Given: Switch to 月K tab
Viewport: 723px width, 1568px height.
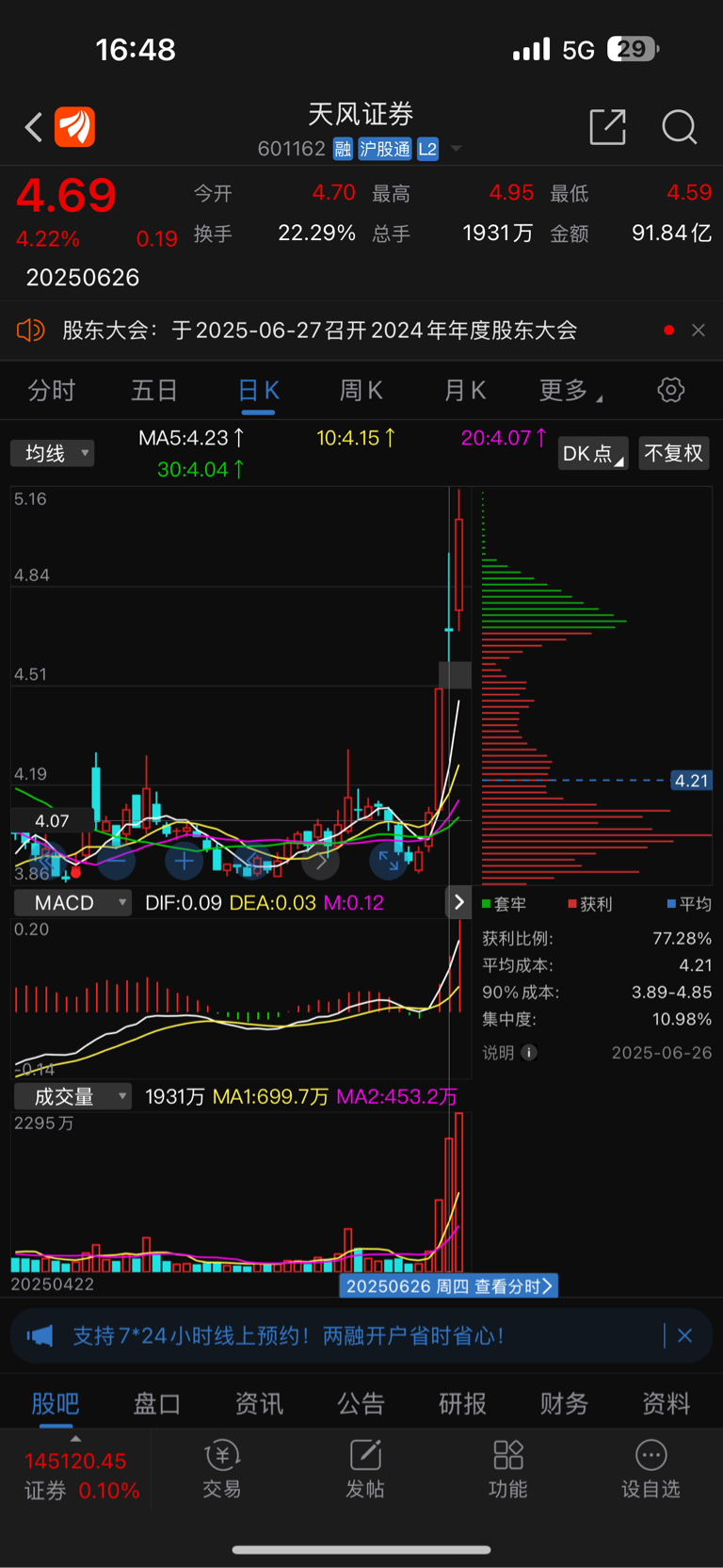Looking at the screenshot, I should [x=464, y=390].
